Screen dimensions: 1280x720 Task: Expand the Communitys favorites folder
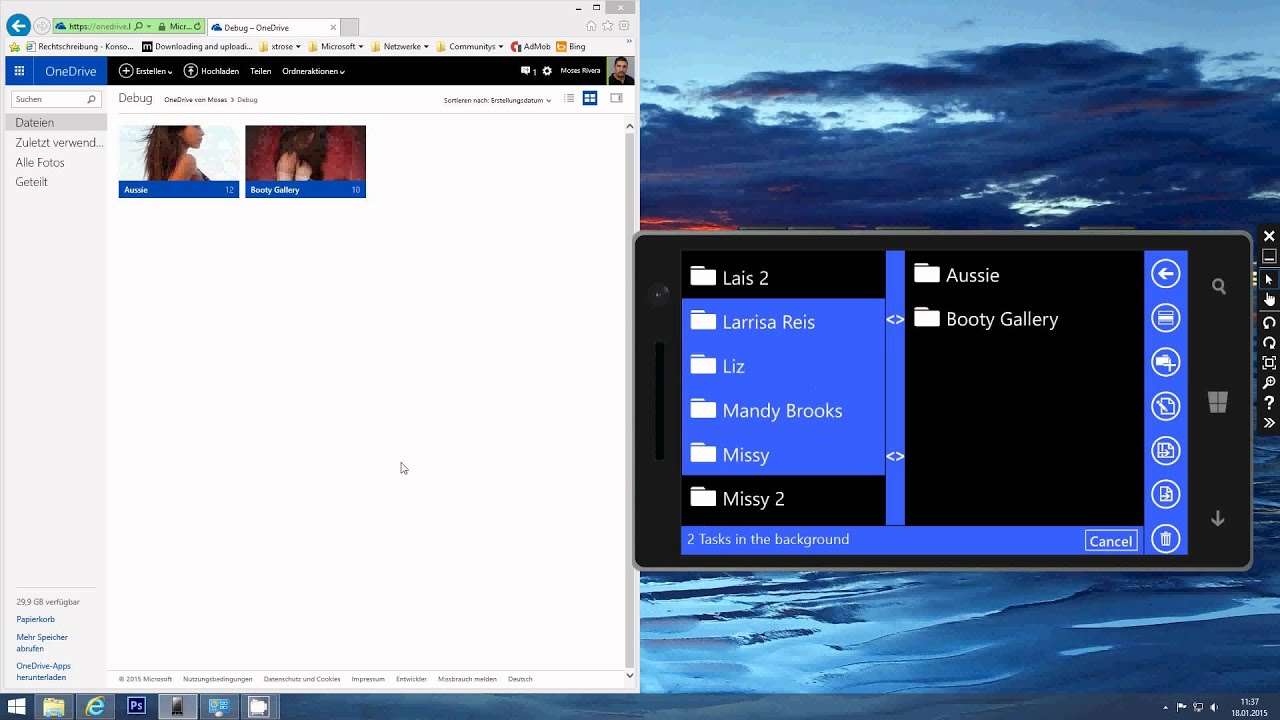pos(470,46)
